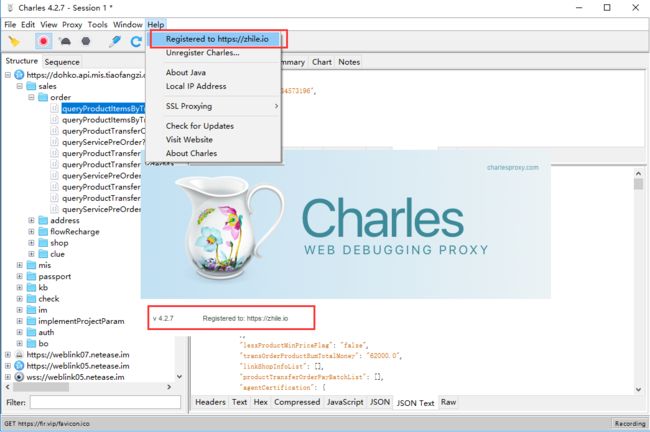Expand the shop folder
Viewport: 650px width, 432px height.
pyautogui.click(x=31, y=243)
